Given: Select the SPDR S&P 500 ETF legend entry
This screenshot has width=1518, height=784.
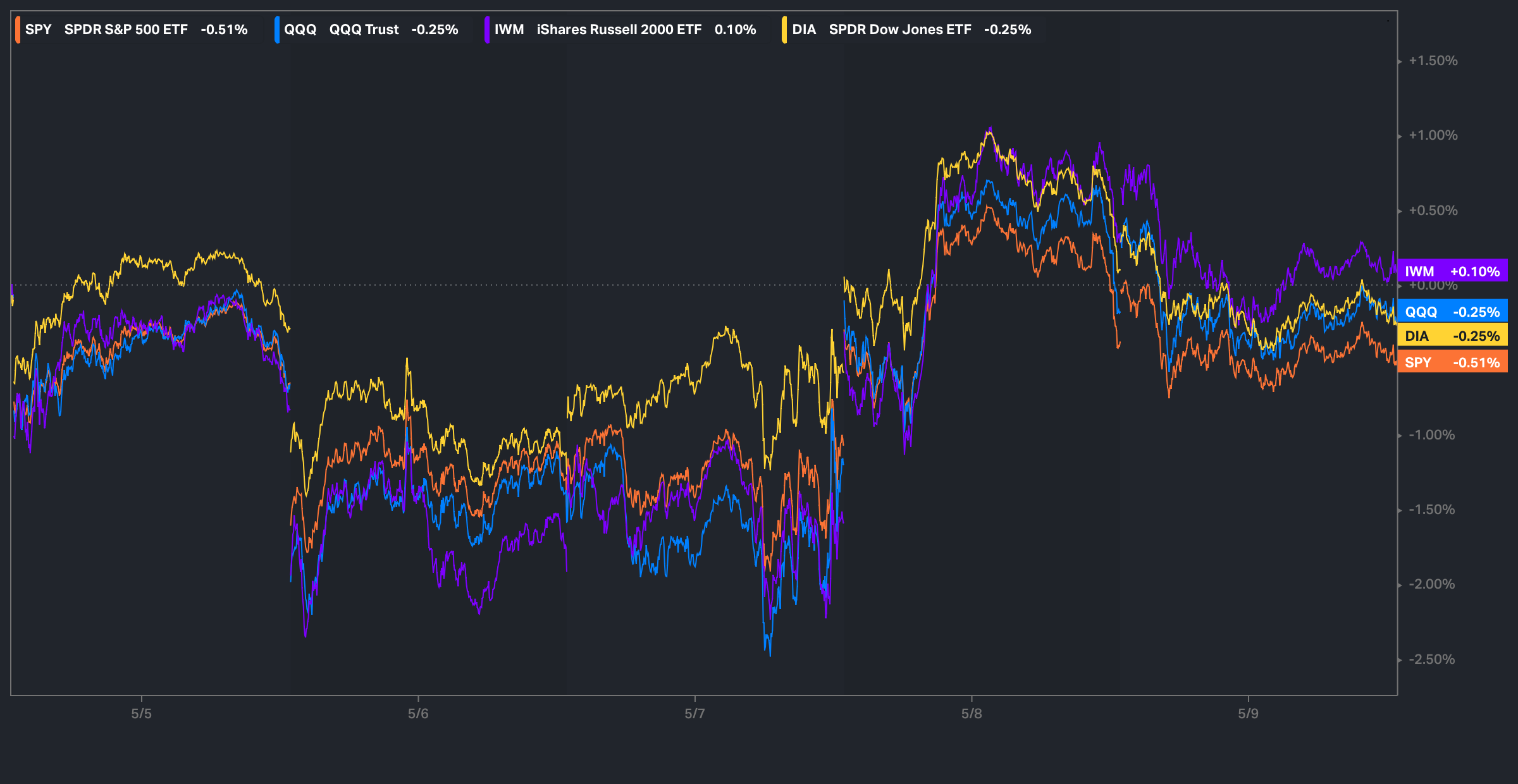Looking at the screenshot, I should (126, 30).
